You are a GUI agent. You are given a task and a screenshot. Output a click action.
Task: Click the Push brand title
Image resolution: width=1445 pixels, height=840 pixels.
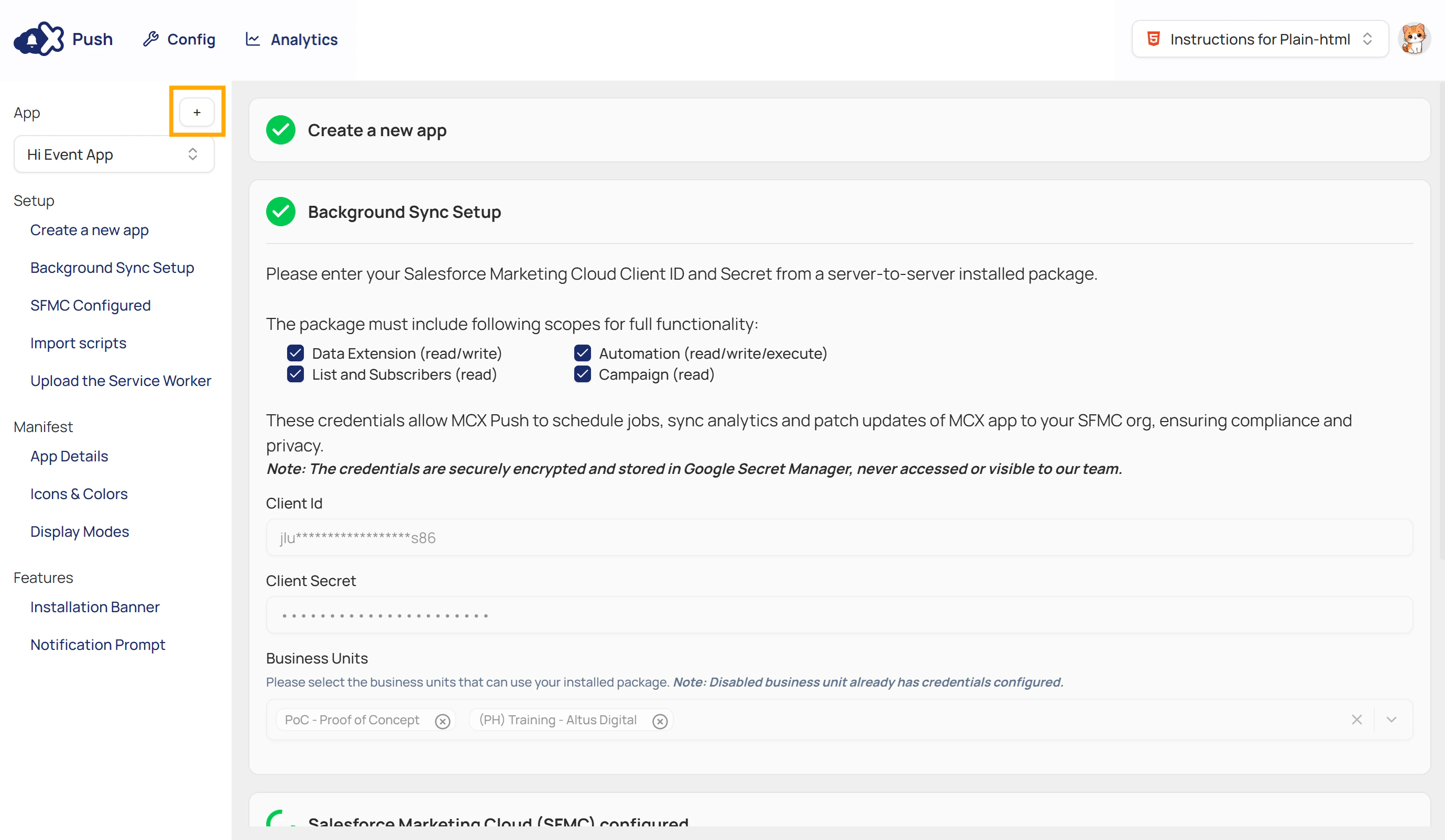[92, 39]
